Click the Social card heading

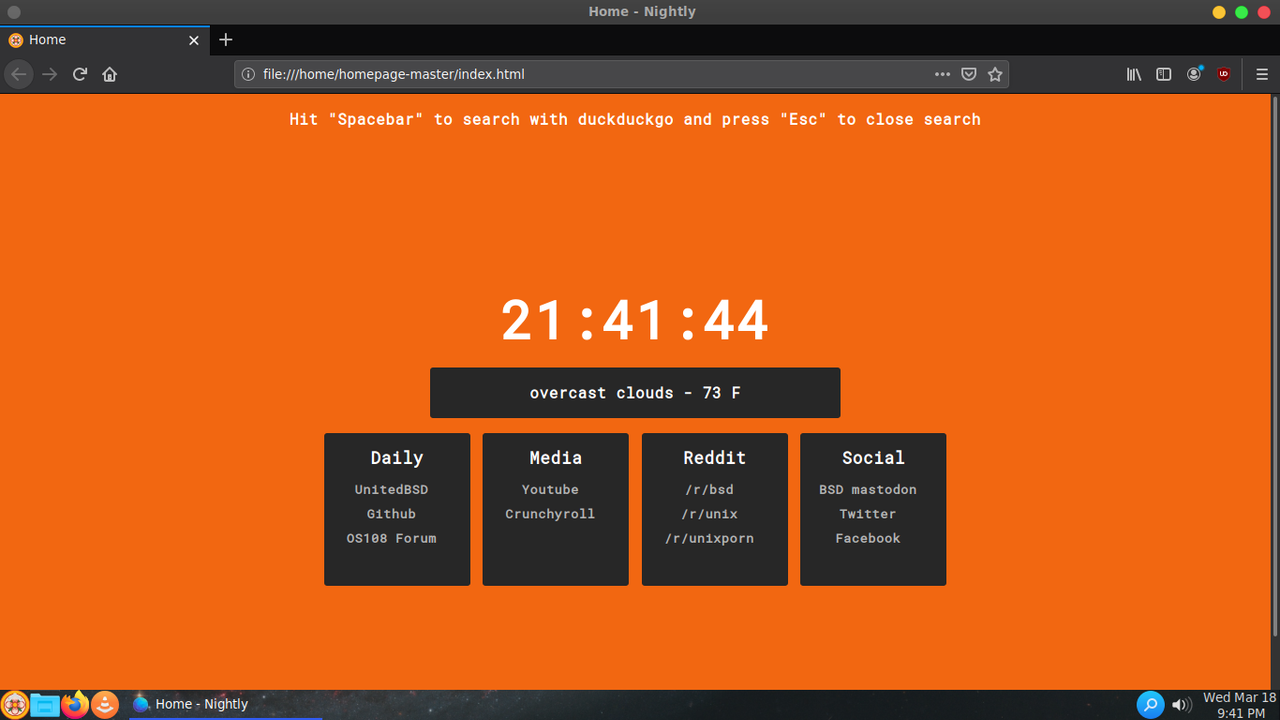(873, 458)
